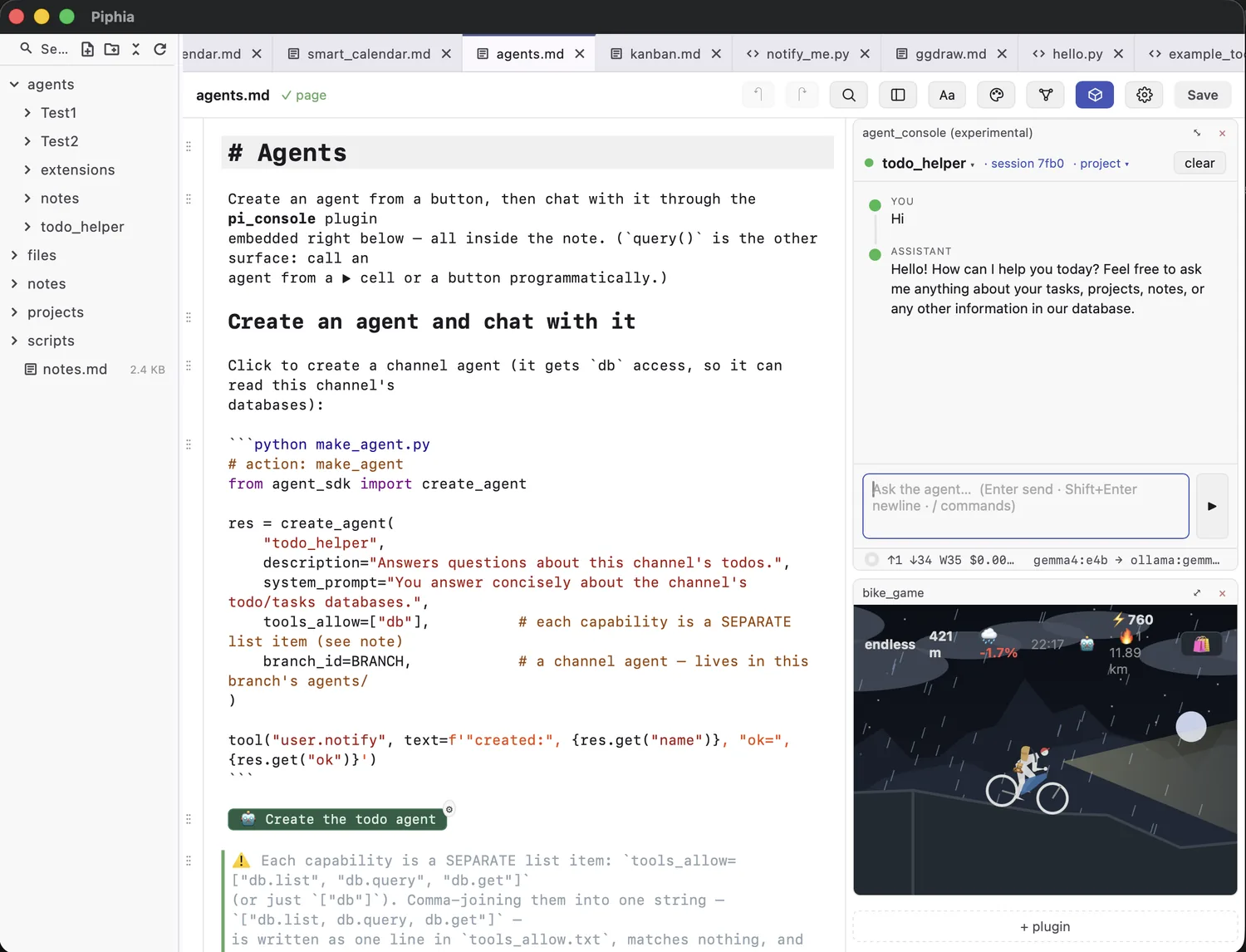
Task: Run the Create the todo agent button
Action: 337,819
